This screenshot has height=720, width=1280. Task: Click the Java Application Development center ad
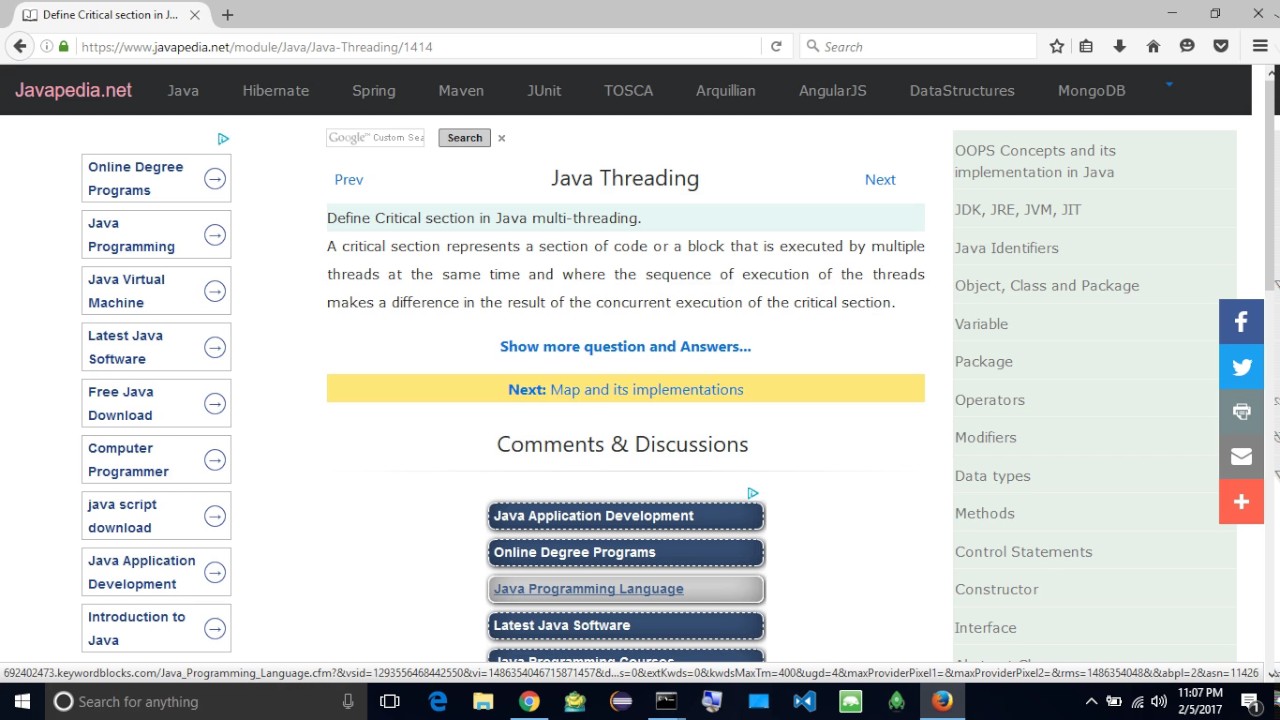[626, 516]
